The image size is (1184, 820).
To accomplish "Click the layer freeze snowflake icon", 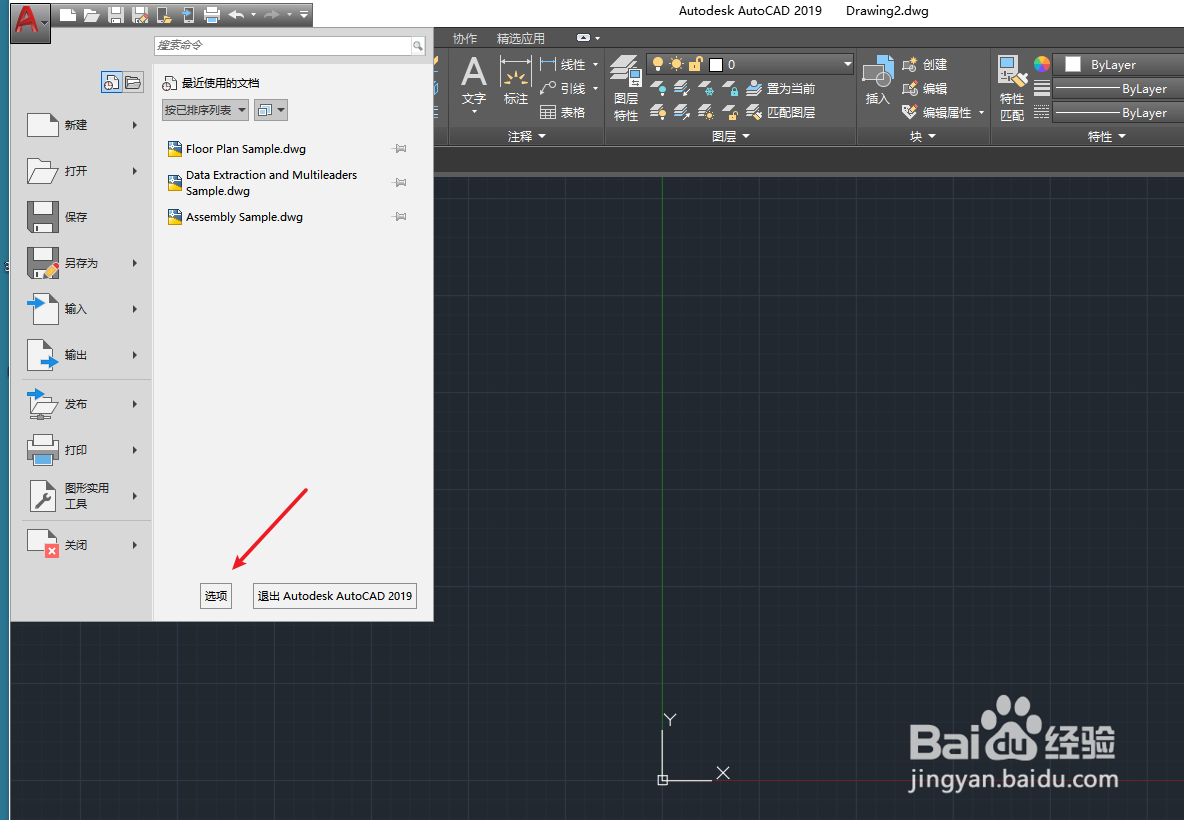I will (x=708, y=89).
